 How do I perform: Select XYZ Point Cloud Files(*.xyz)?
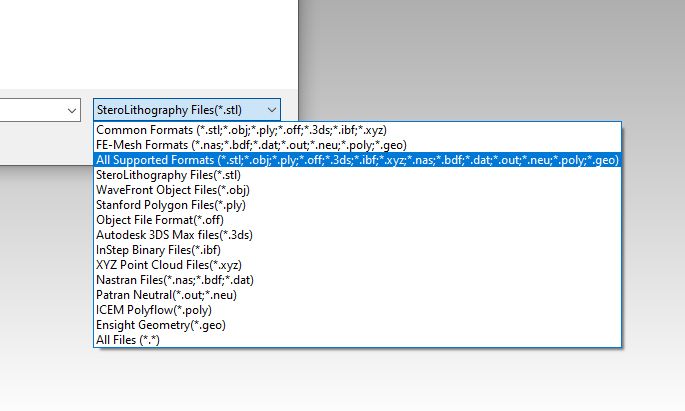pos(357,265)
